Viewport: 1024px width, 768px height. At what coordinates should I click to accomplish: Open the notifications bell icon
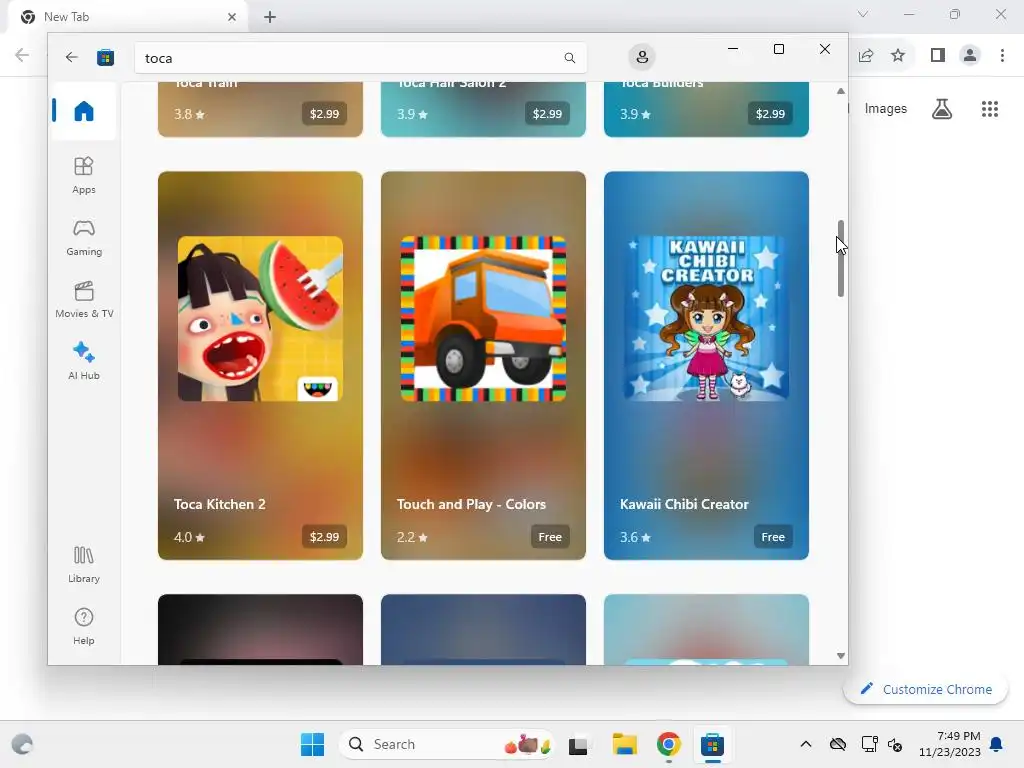point(997,744)
